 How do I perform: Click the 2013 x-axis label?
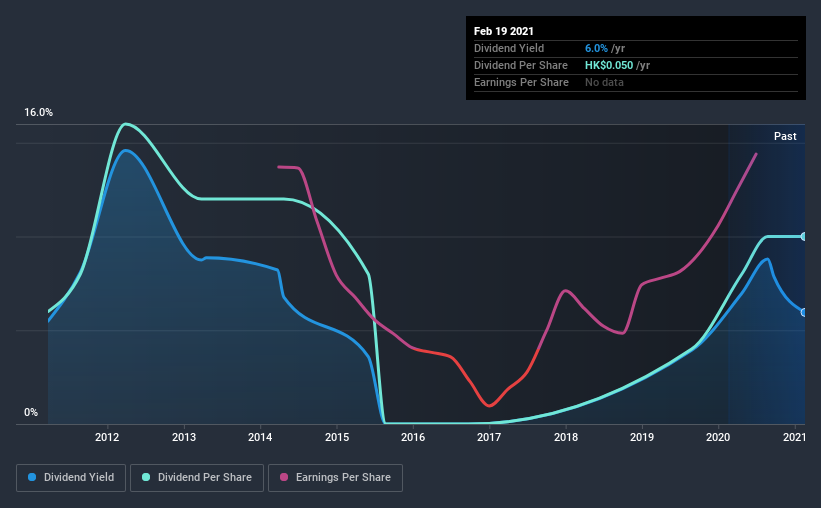[184, 437]
